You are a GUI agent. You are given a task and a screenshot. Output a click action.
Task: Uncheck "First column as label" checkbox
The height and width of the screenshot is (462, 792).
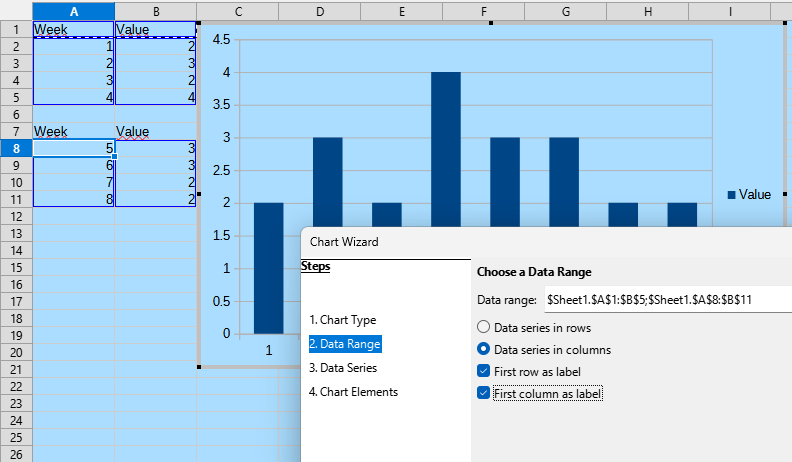point(485,394)
